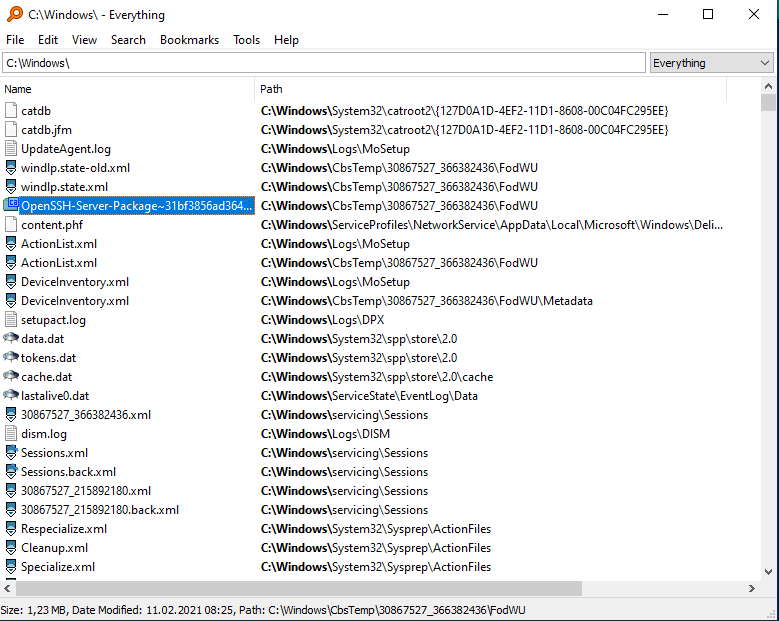This screenshot has height=621, width=779.
Task: Click the cache.dat file icon
Action: [10, 376]
